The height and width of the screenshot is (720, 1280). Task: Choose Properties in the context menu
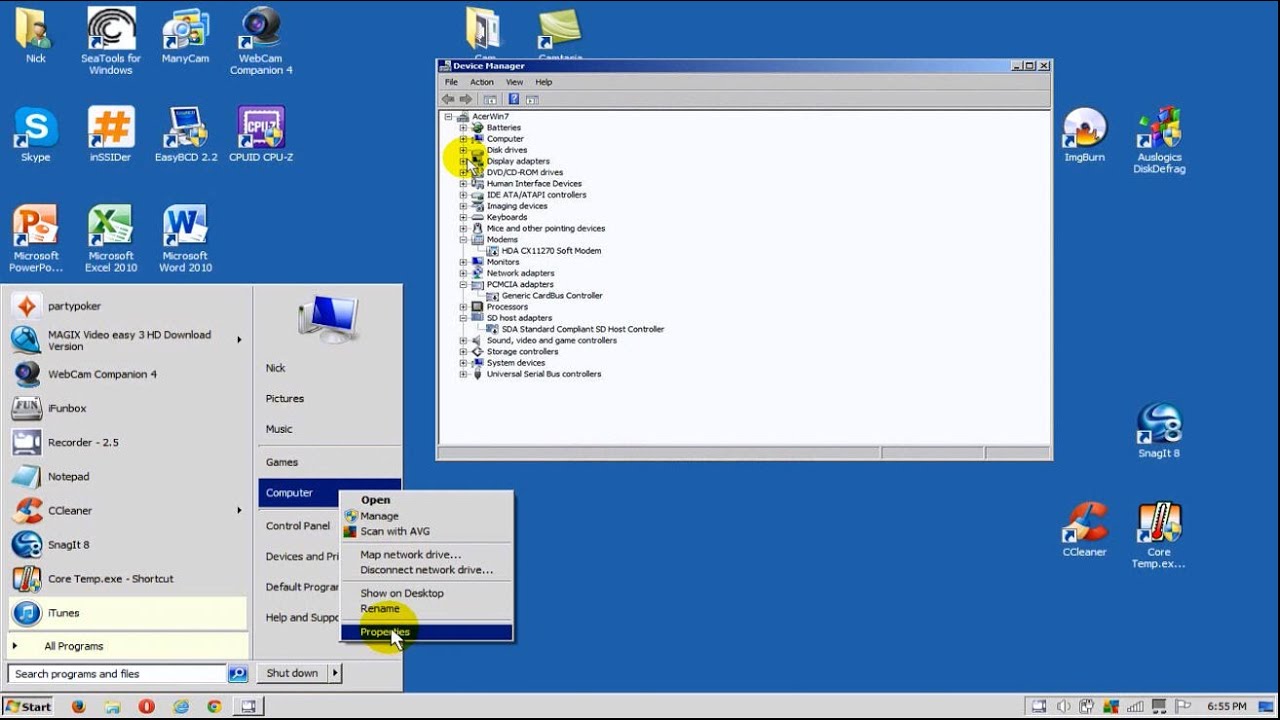[x=427, y=632]
